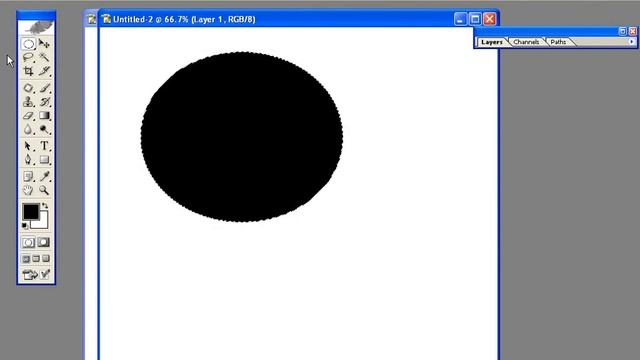
Task: Select the Slice tool
Action: tap(44, 71)
